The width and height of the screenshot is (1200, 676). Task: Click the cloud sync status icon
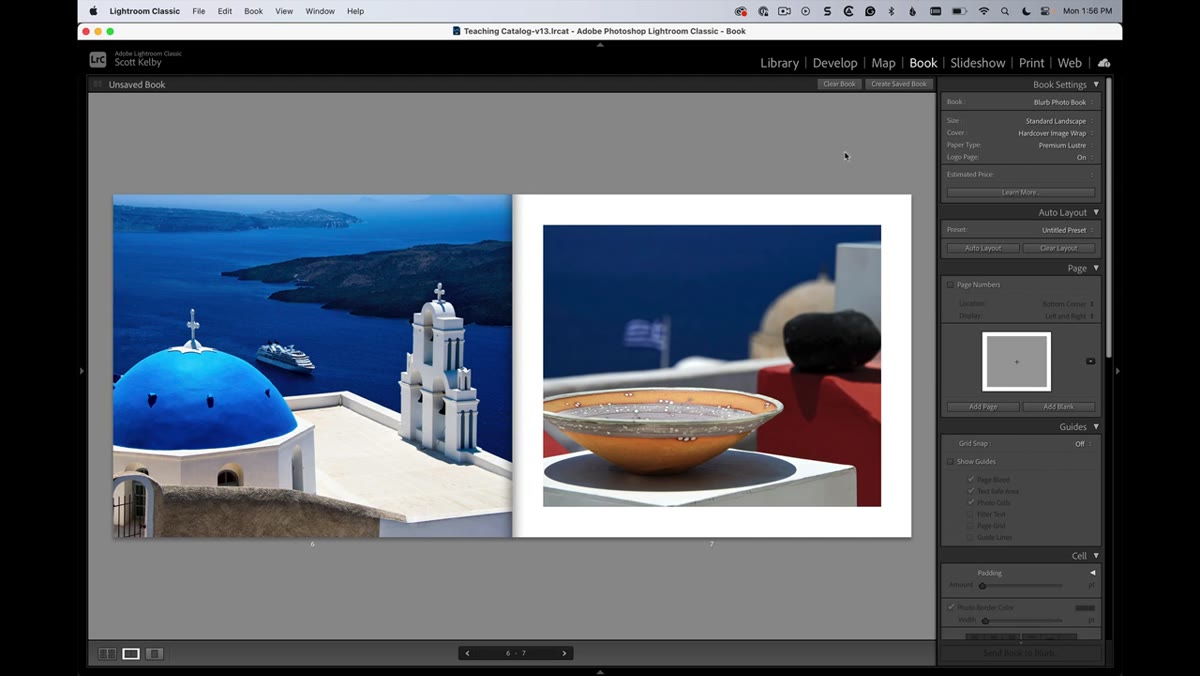pyautogui.click(x=1104, y=63)
